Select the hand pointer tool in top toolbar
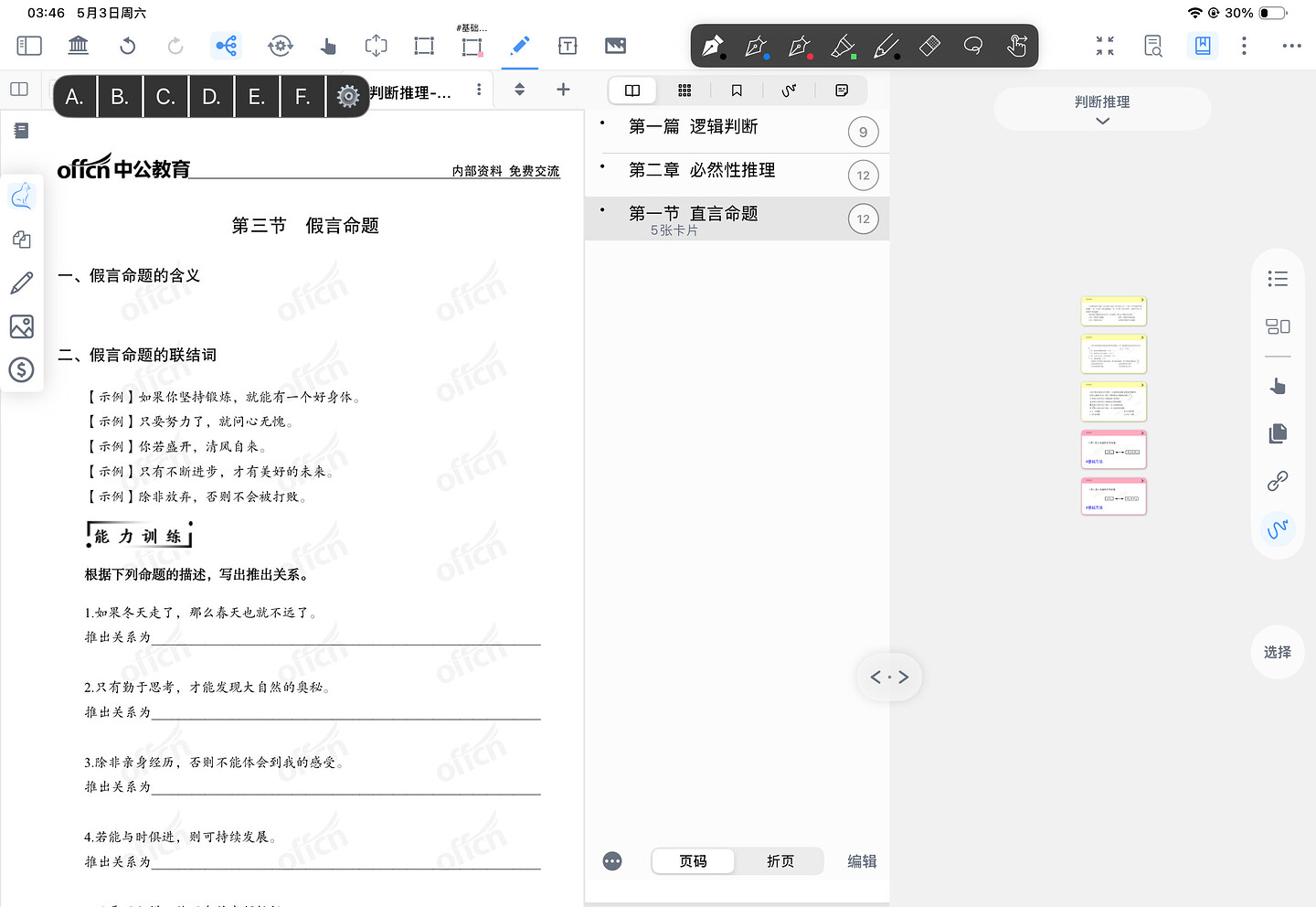The image size is (1316, 907). click(x=328, y=46)
